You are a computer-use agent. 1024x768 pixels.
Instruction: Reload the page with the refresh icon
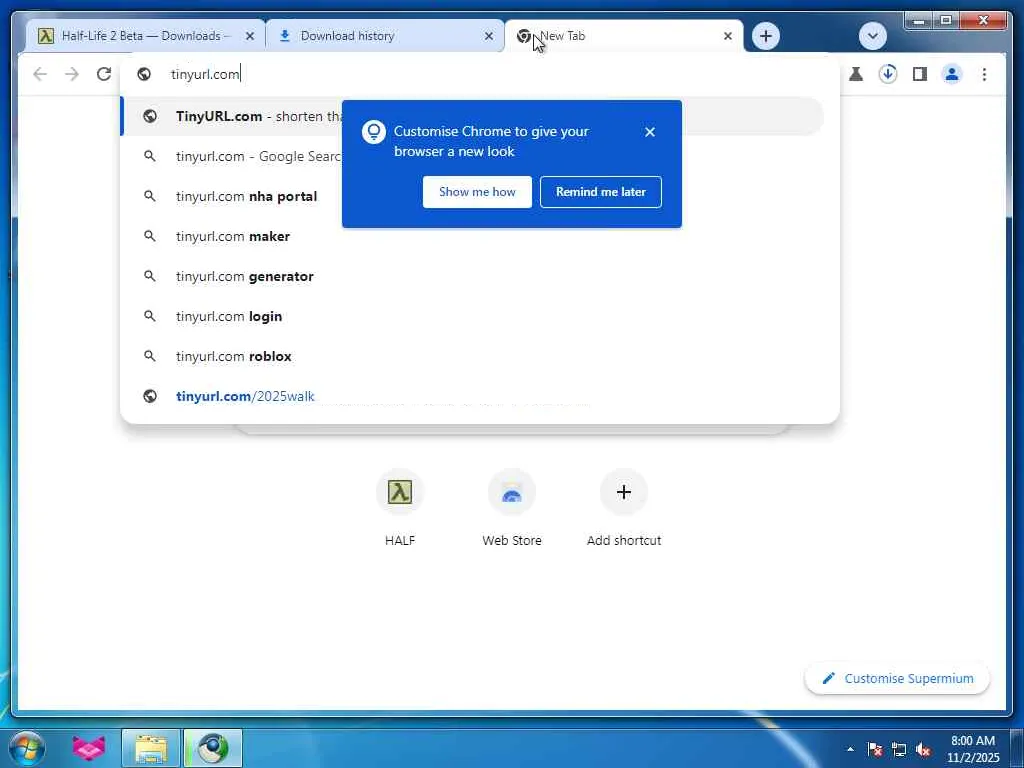coord(104,74)
